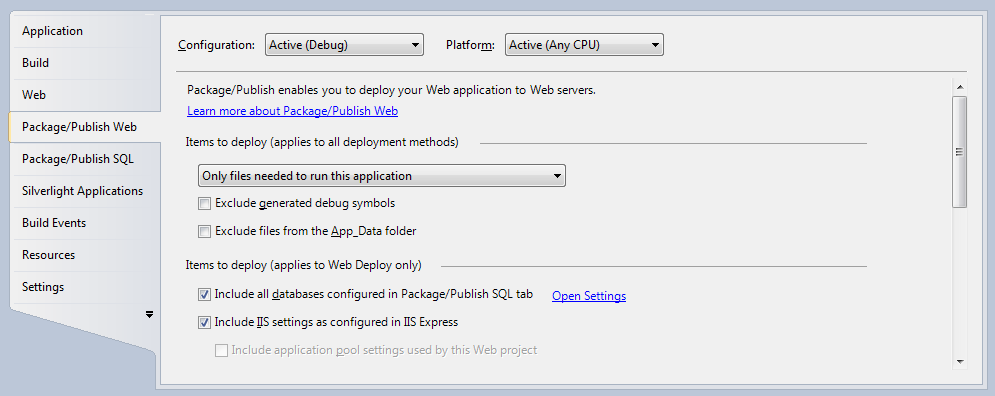Open the Settings tab
Screen dimensions: 995x396
point(84,287)
